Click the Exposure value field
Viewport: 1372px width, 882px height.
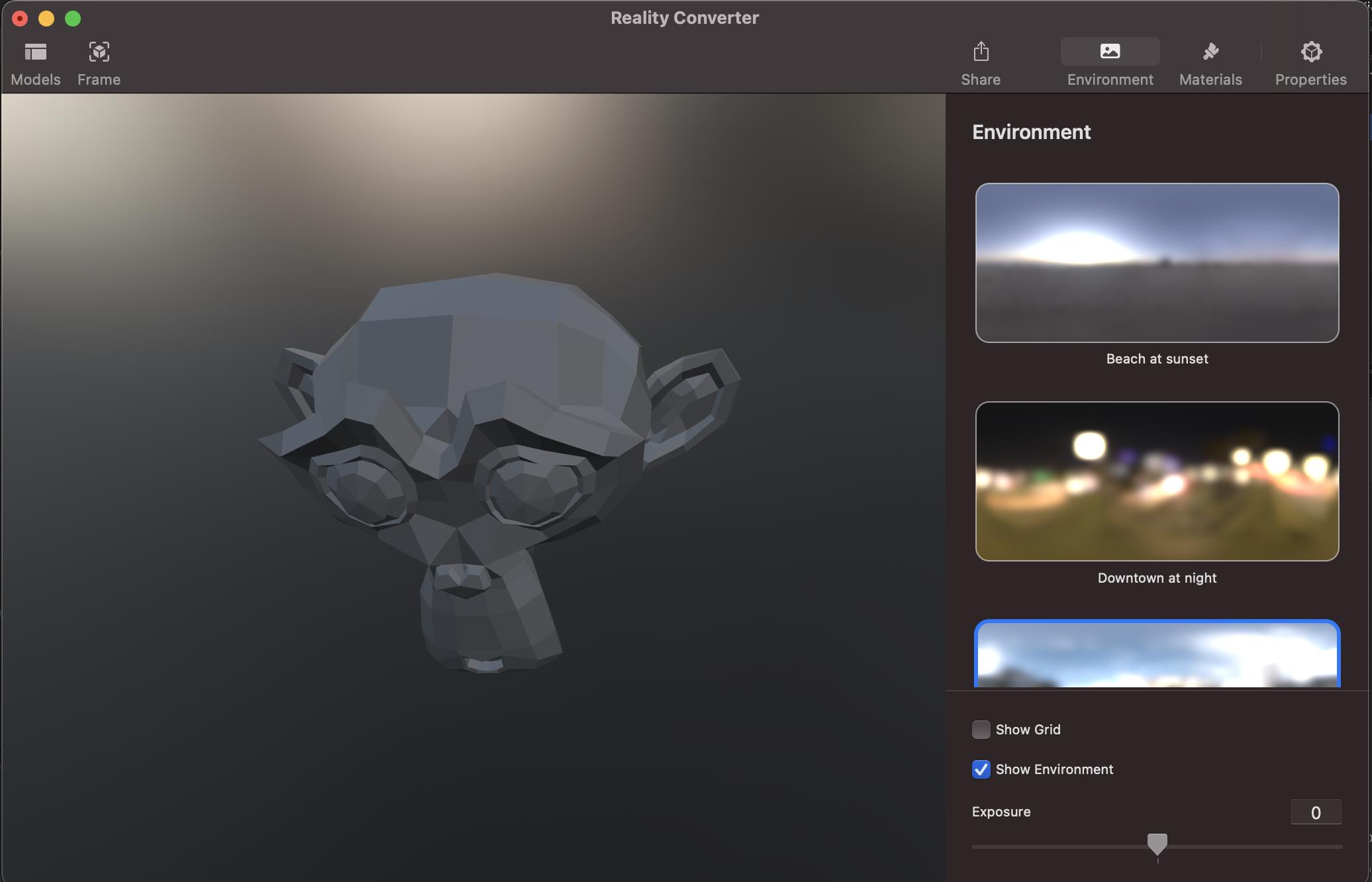coord(1316,812)
